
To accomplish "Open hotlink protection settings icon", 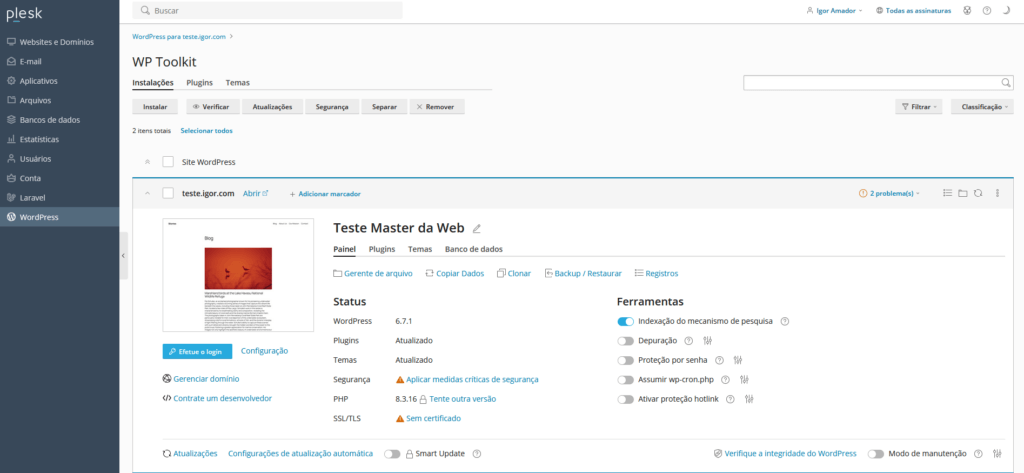I will point(750,399).
